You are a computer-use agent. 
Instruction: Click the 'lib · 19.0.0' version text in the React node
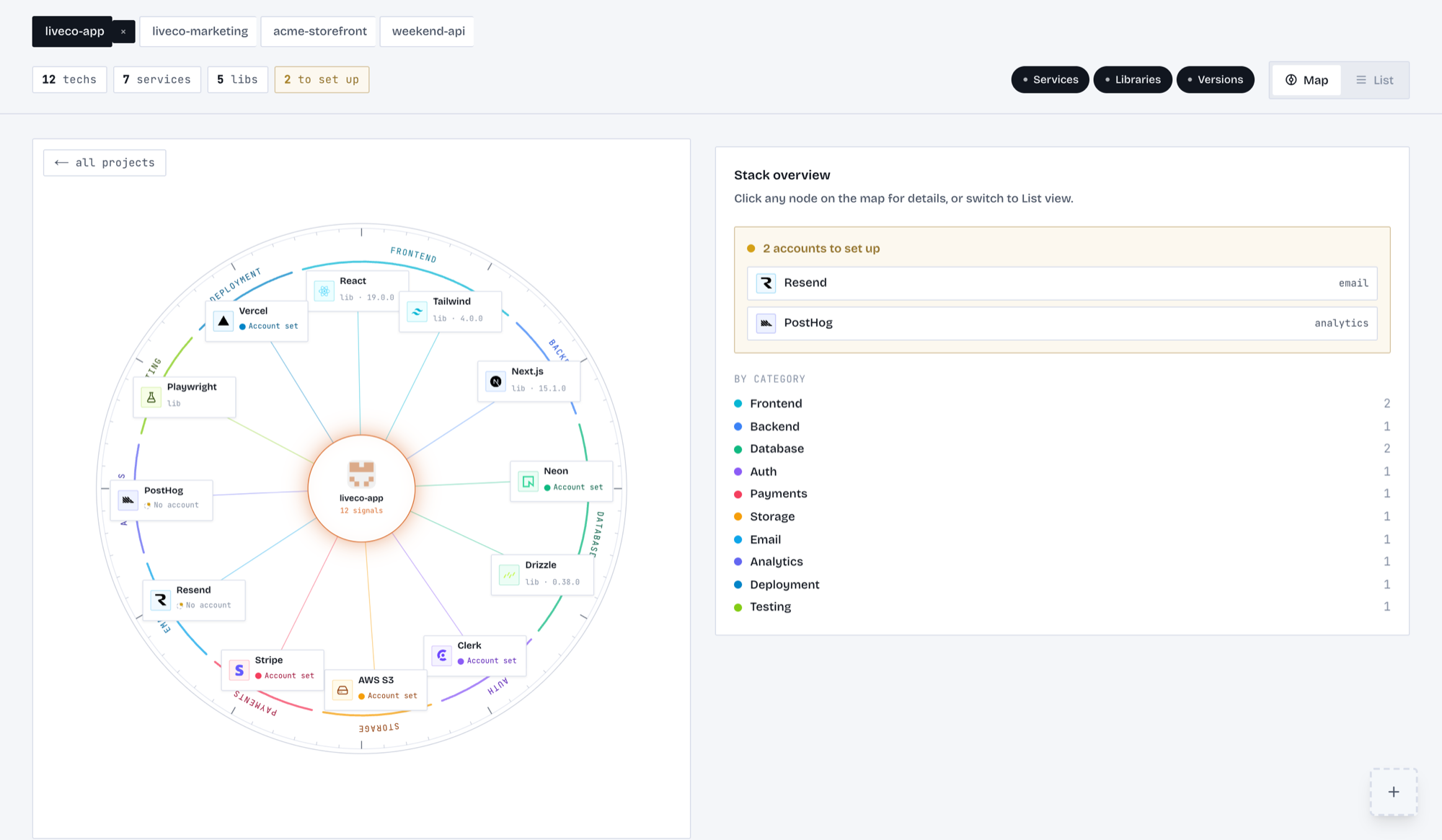tap(367, 298)
